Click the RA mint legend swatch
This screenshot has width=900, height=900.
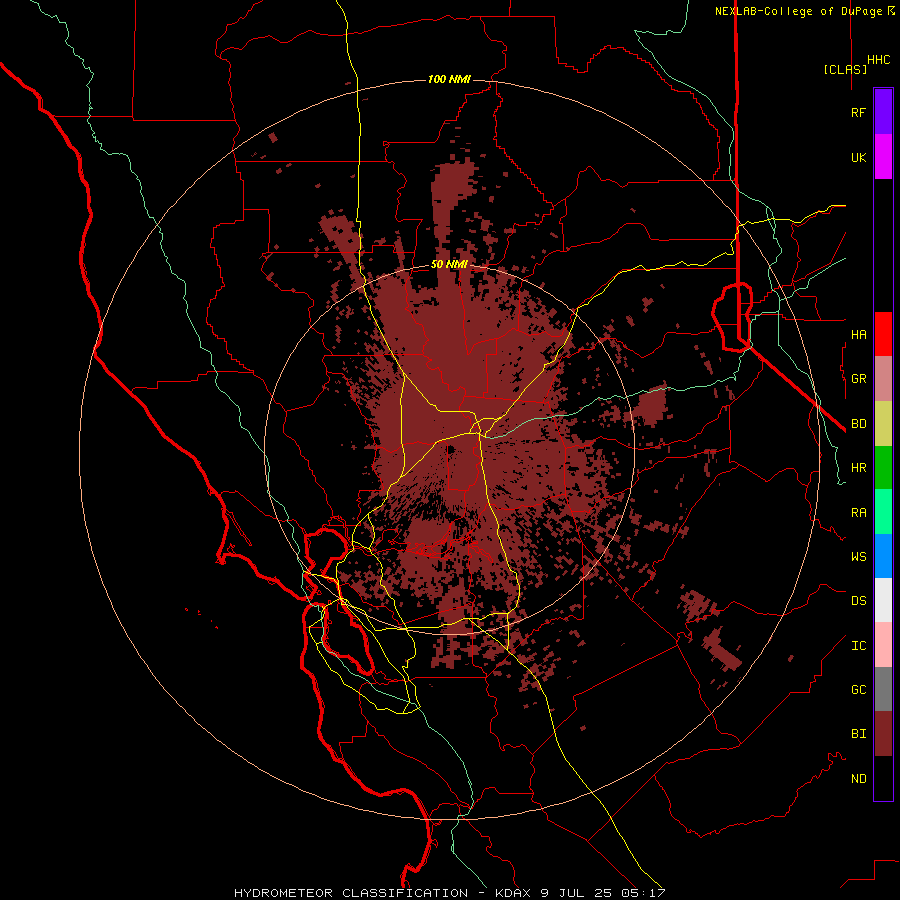coord(883,512)
